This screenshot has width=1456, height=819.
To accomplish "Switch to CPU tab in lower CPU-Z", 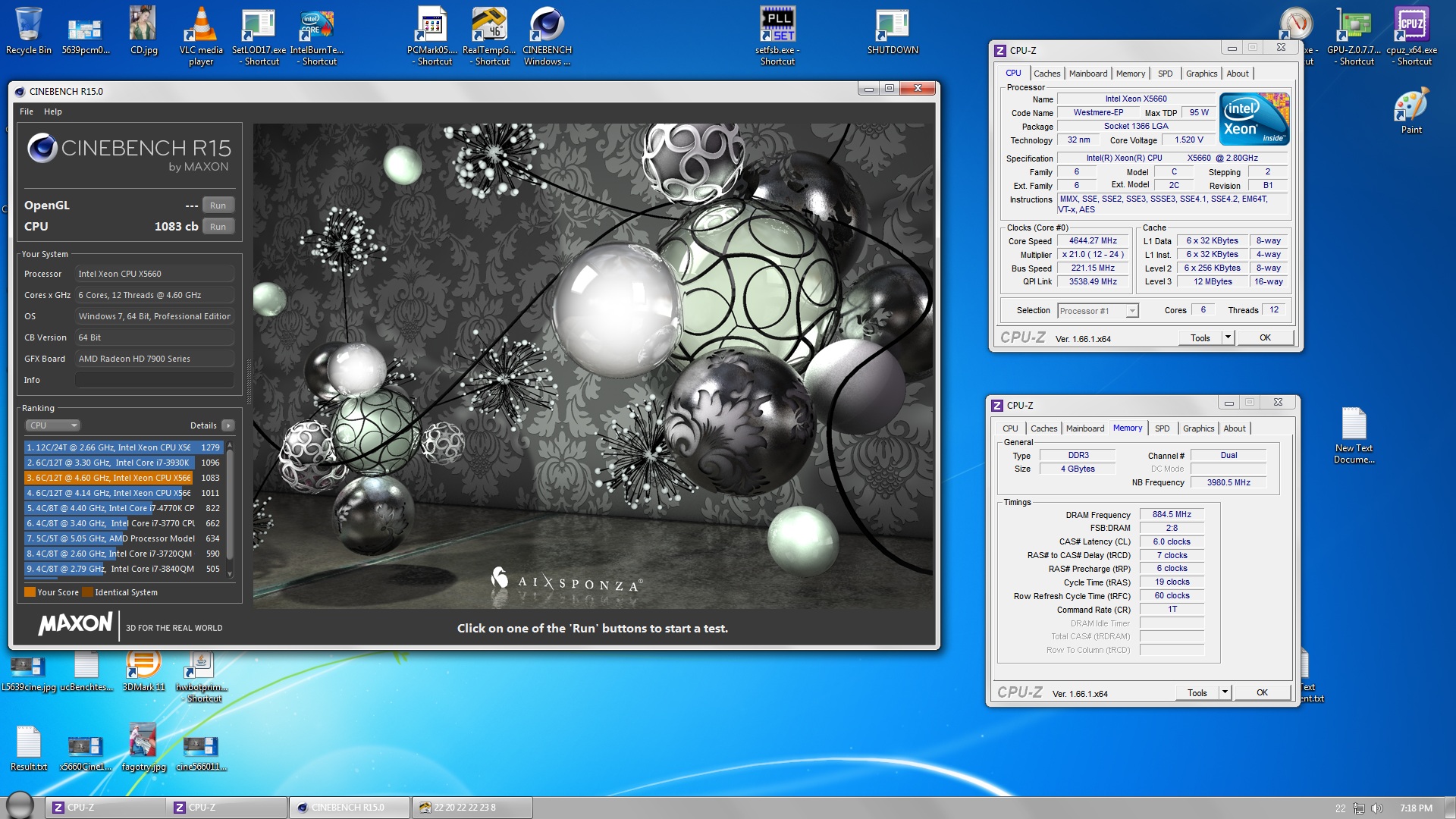I will click(1010, 428).
